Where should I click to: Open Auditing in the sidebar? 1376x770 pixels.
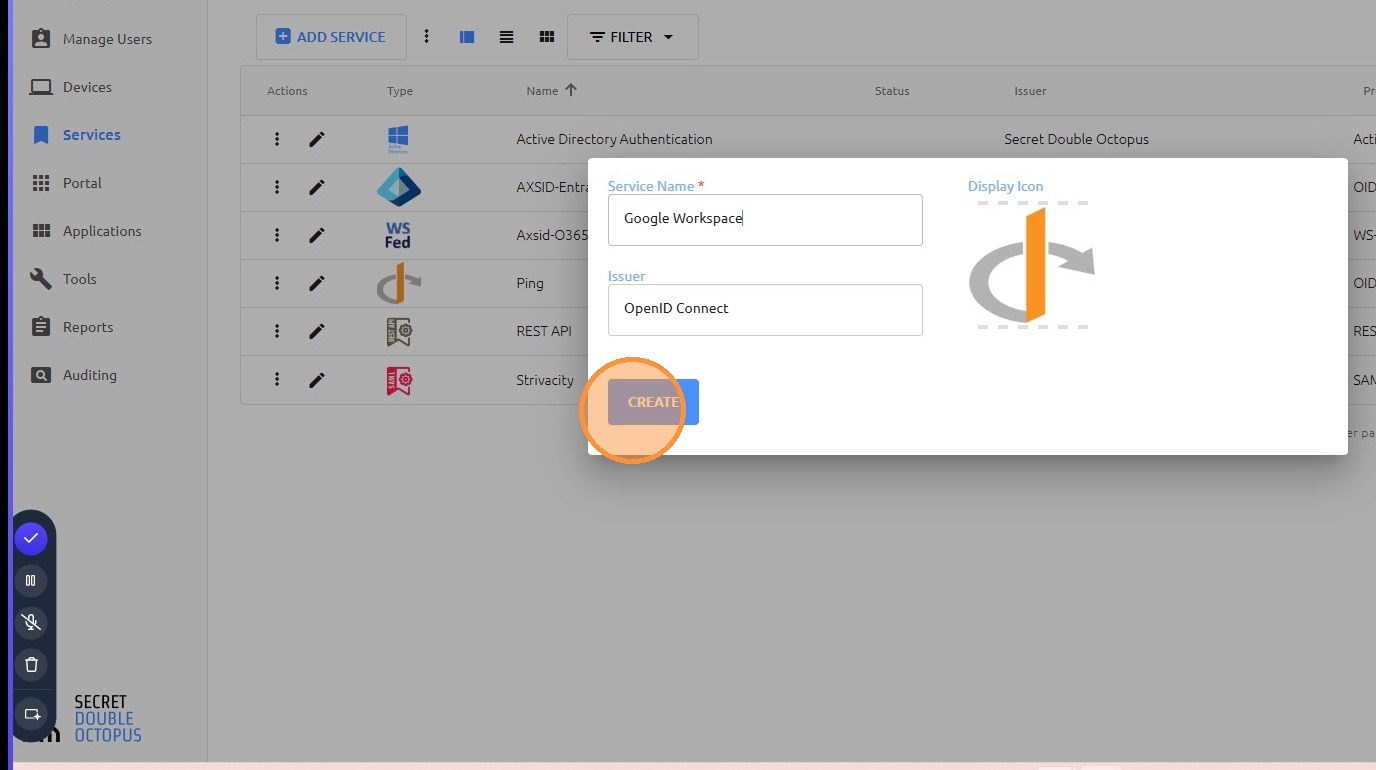tap(90, 375)
